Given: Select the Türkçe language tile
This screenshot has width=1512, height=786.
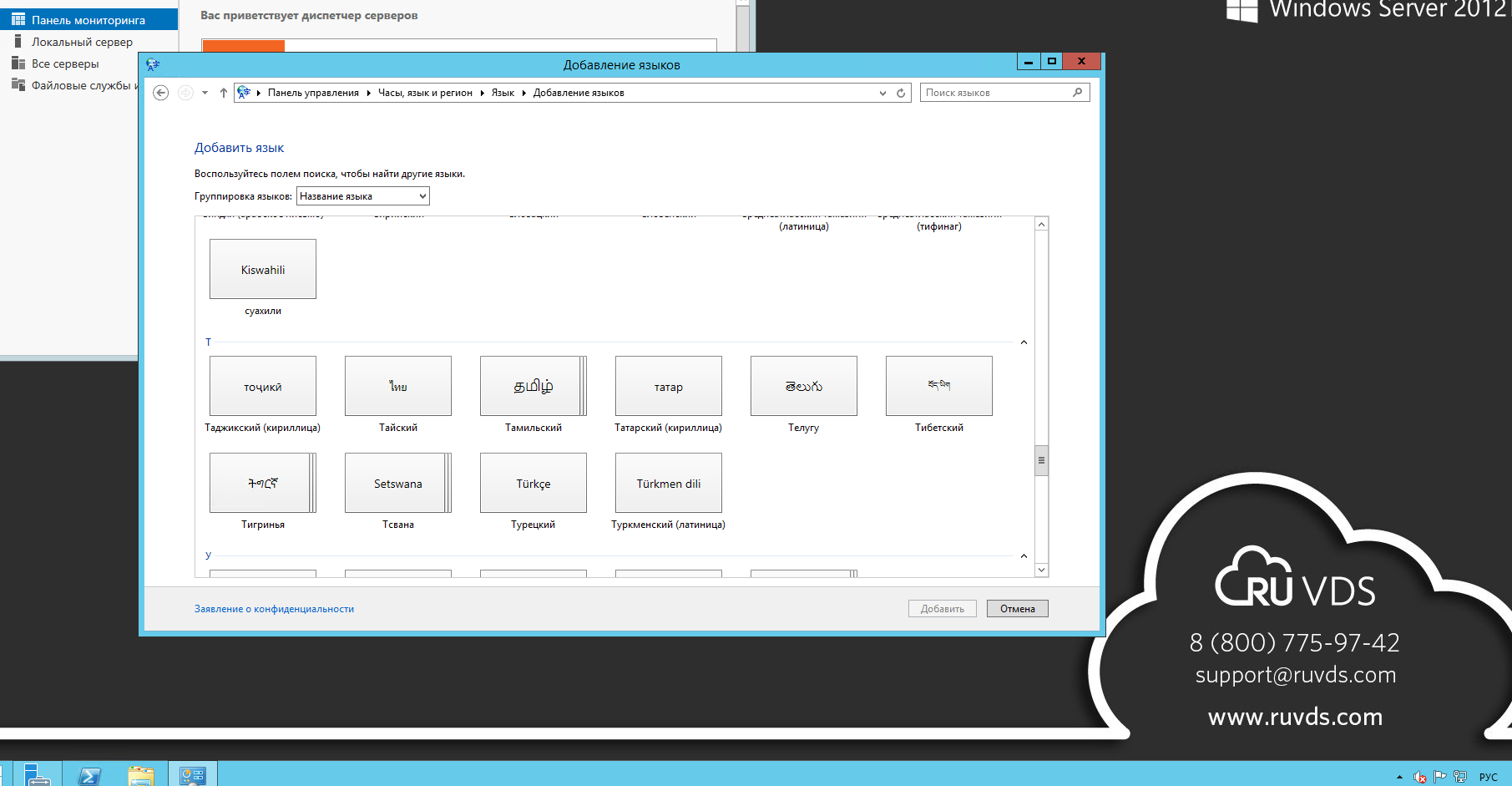Looking at the screenshot, I should pos(533,483).
